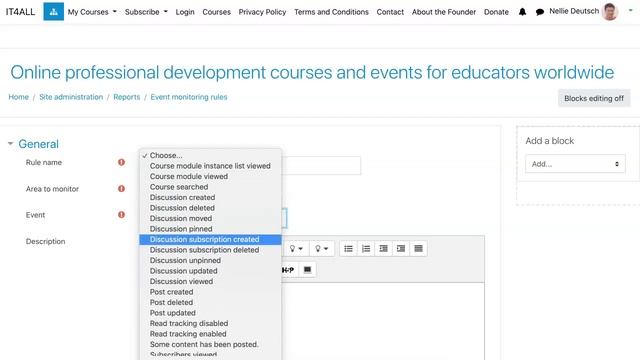Click the indent button in the editor
Viewport: 640px width, 360px height.
[x=401, y=249]
